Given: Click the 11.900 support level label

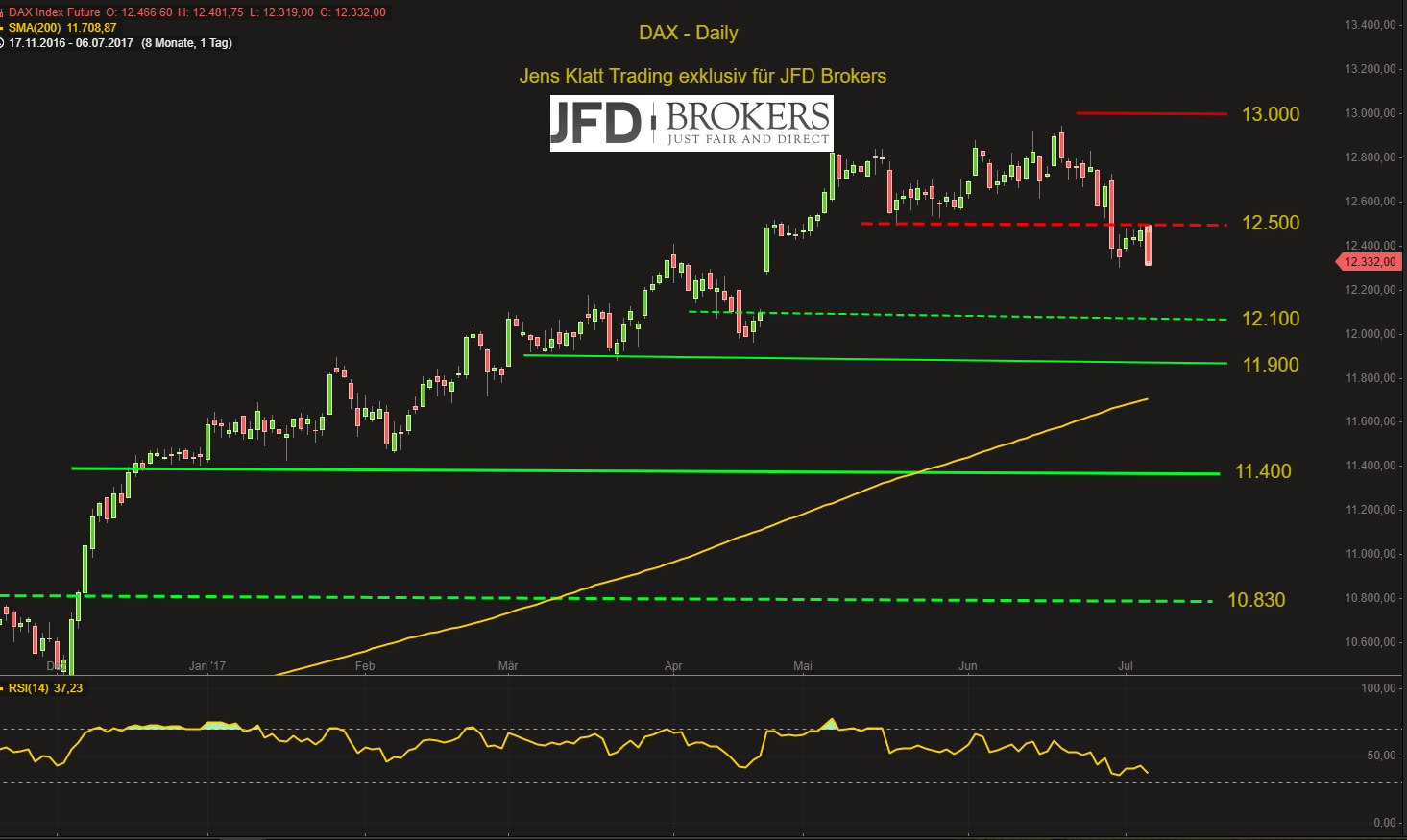Looking at the screenshot, I should pyautogui.click(x=1271, y=365).
